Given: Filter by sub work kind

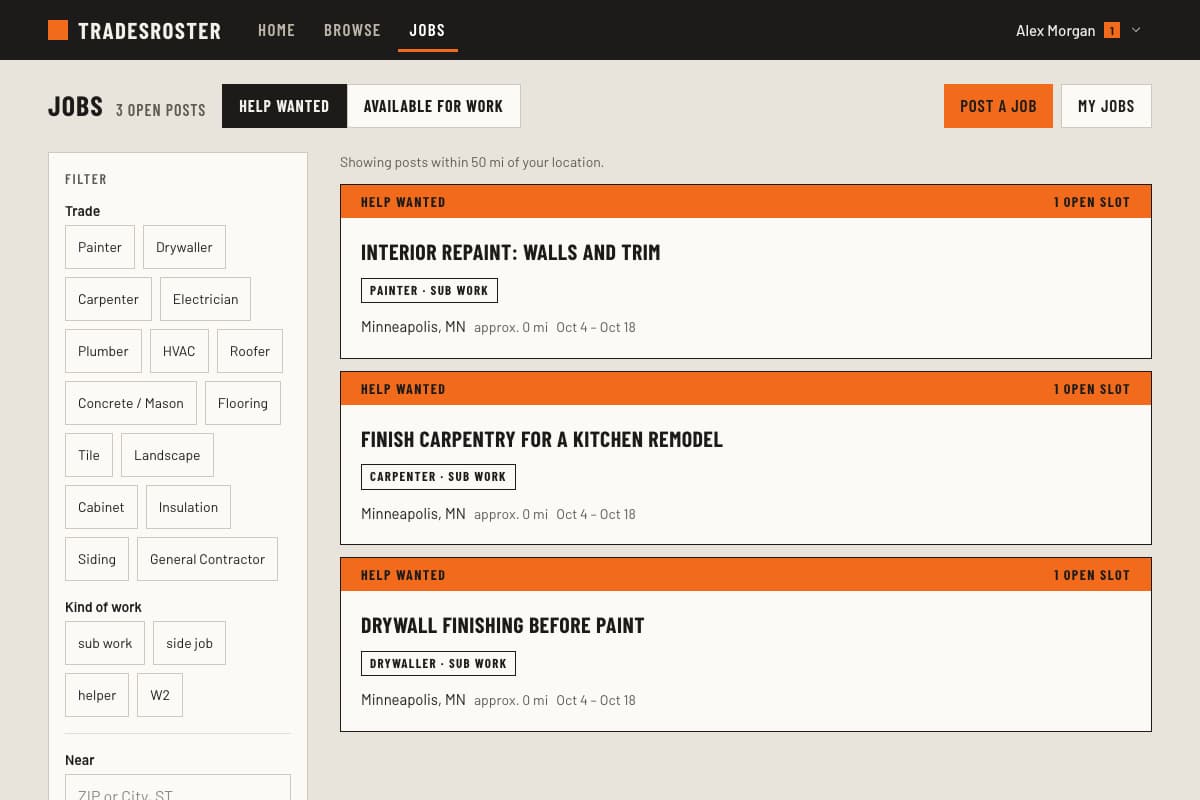Looking at the screenshot, I should tap(105, 643).
